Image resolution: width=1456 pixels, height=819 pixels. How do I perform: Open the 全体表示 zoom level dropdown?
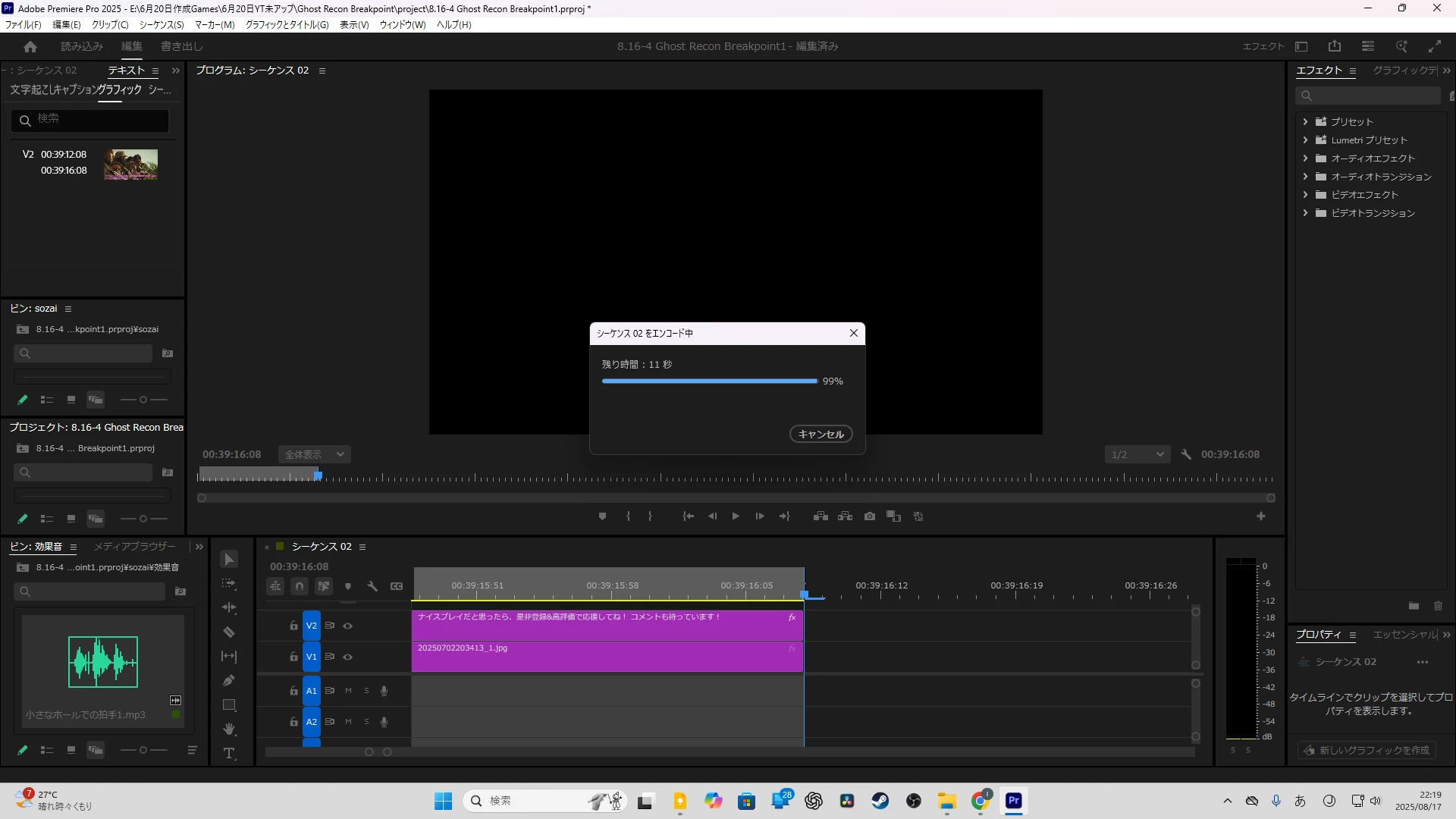tap(314, 454)
